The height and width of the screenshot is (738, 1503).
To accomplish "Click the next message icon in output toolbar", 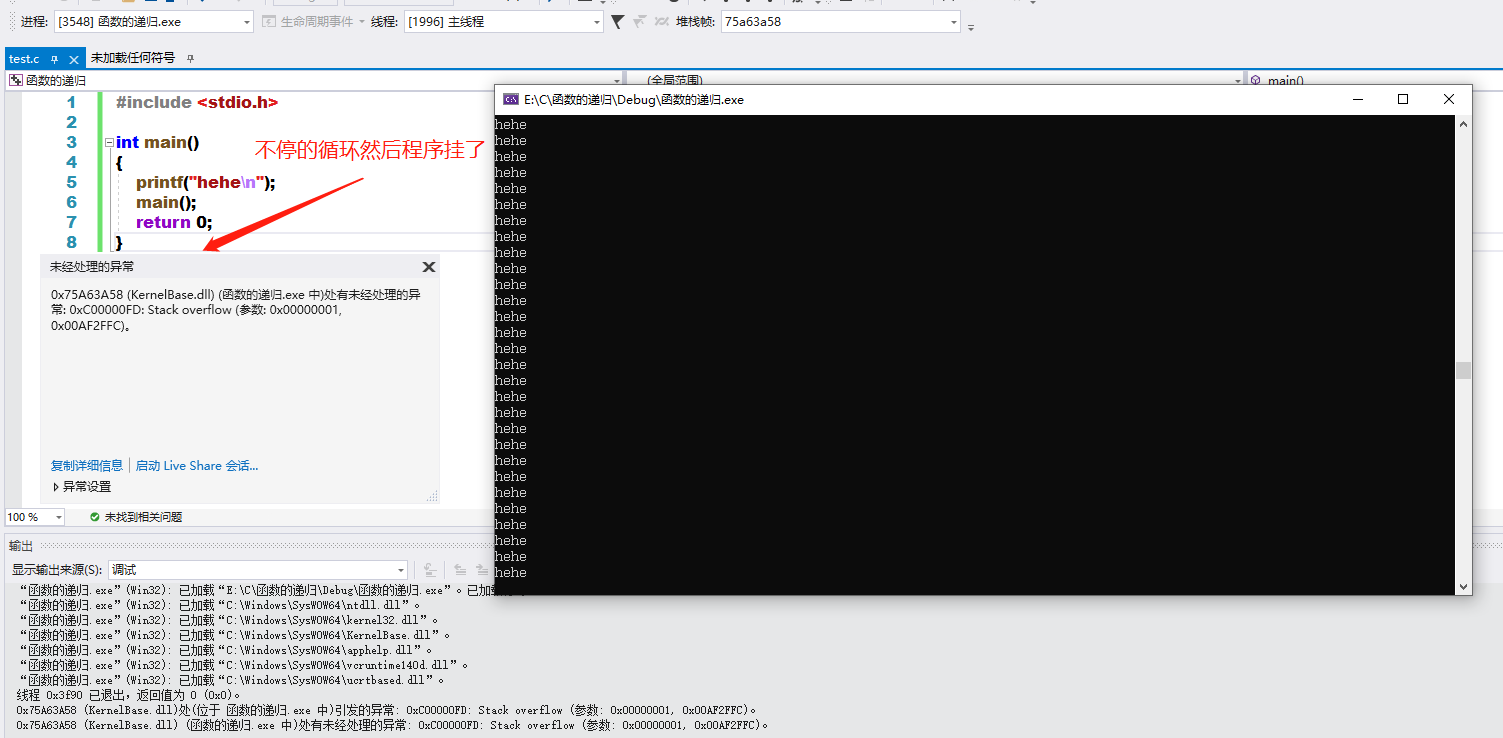I will coord(483,569).
